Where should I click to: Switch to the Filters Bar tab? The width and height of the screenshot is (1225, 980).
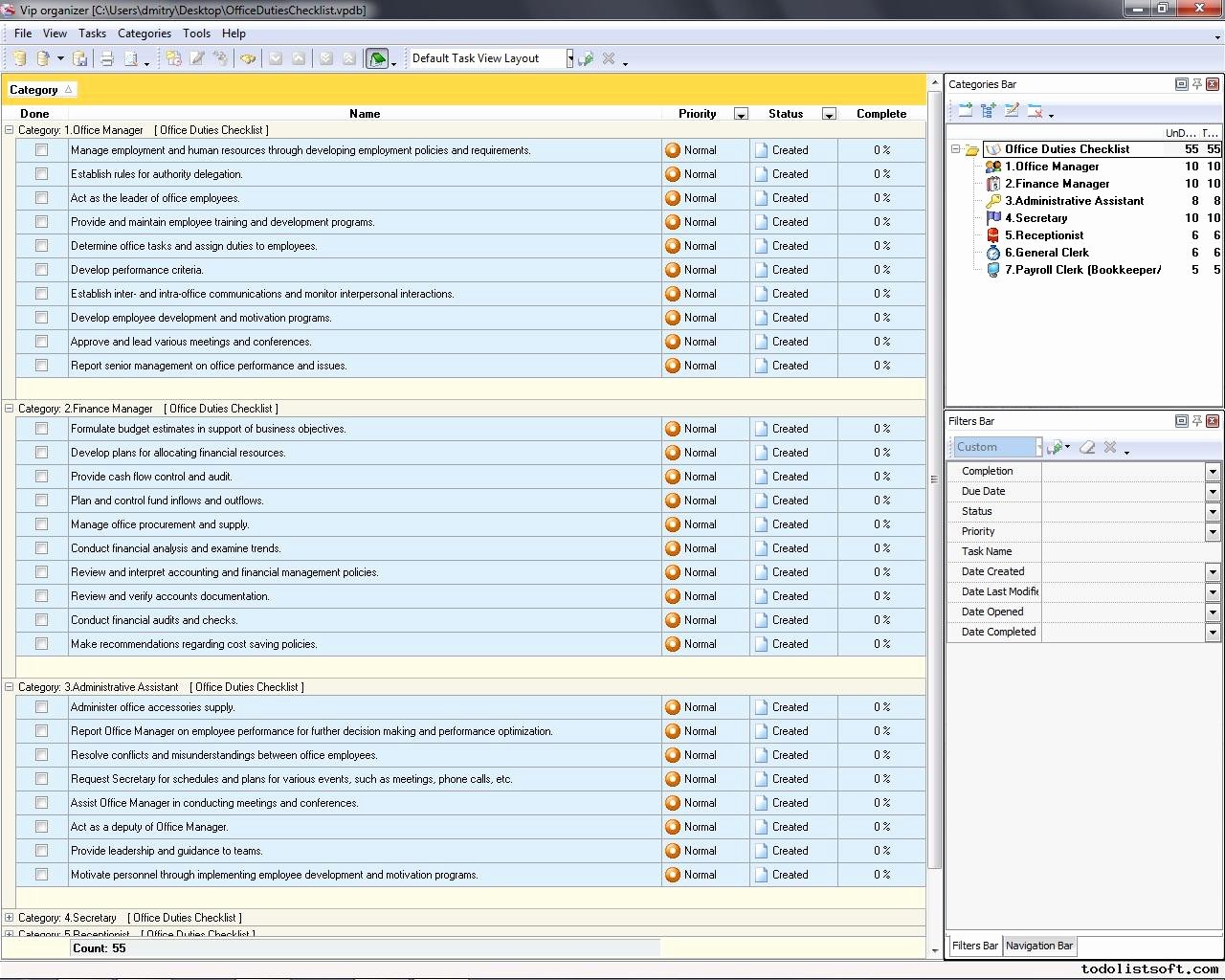pos(974,946)
